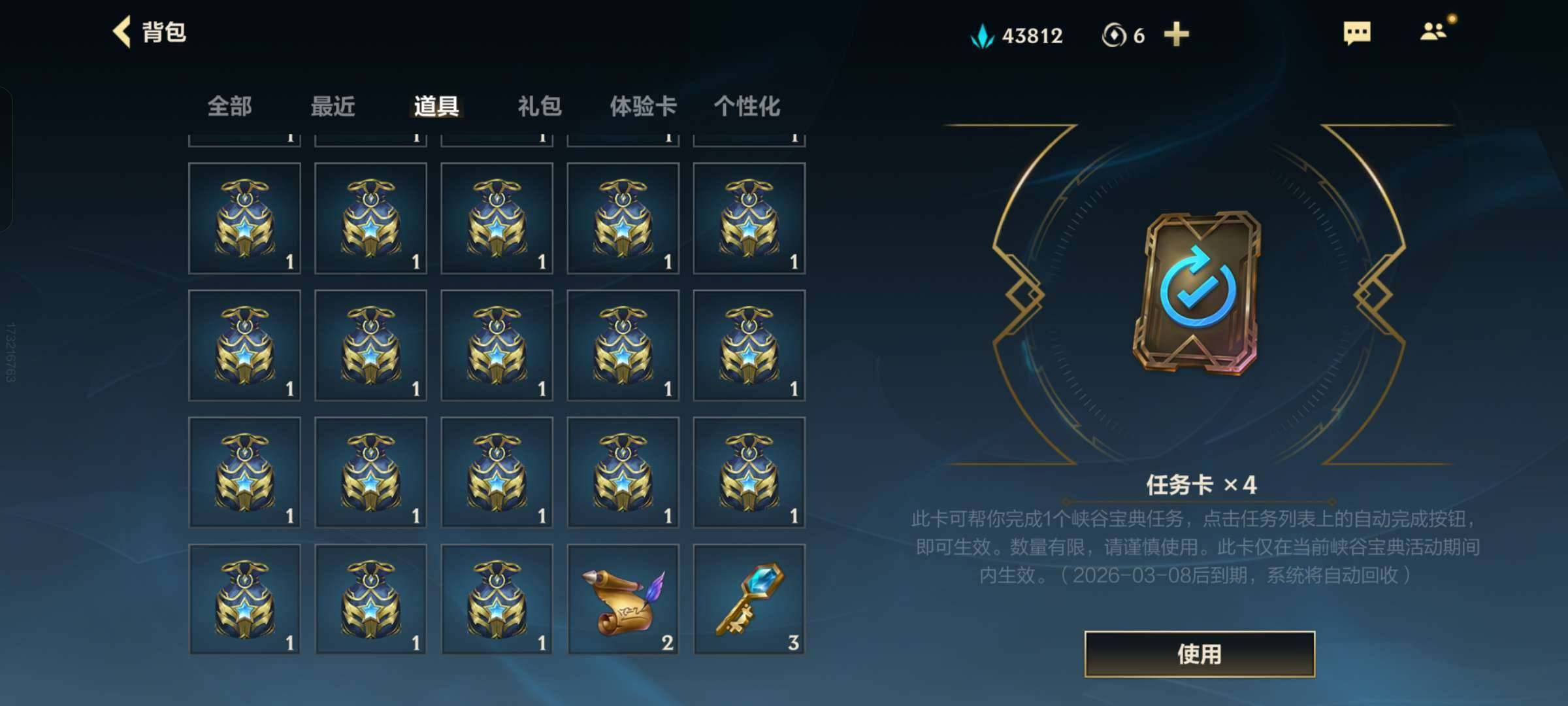The height and width of the screenshot is (706, 1568).
Task: Tap the blue crystal currency icon
Action: (982, 36)
